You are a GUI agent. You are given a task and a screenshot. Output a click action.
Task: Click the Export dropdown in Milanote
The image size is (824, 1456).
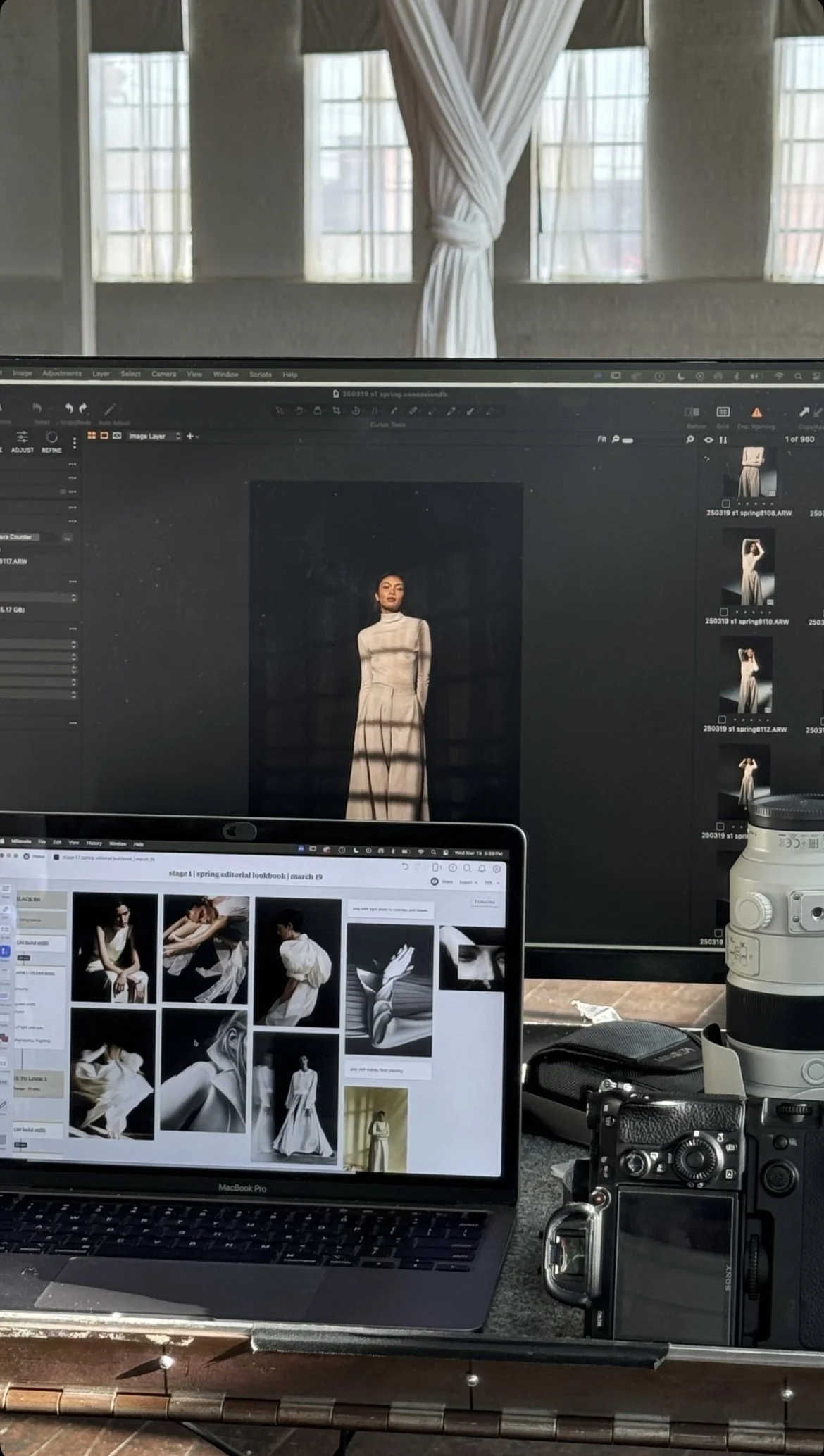(468, 882)
